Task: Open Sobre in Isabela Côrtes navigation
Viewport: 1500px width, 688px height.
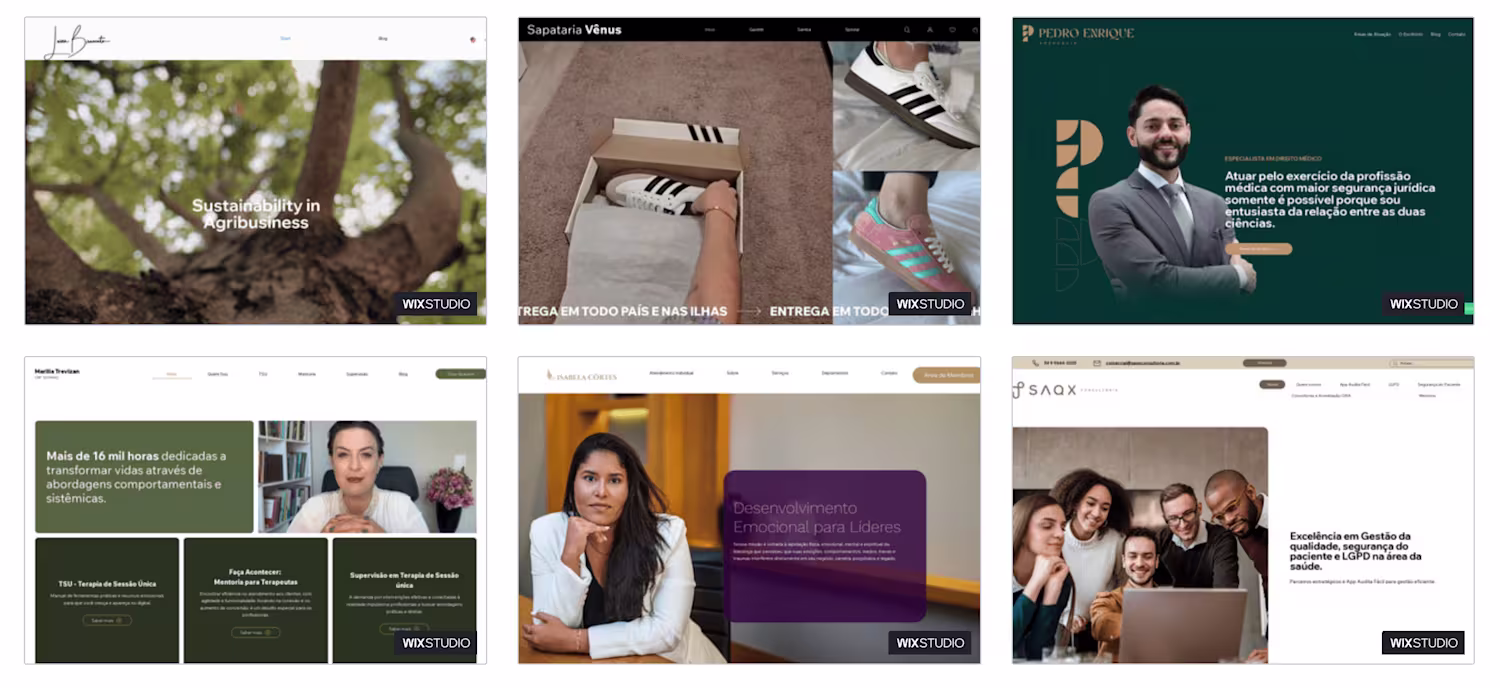Action: pyautogui.click(x=732, y=373)
